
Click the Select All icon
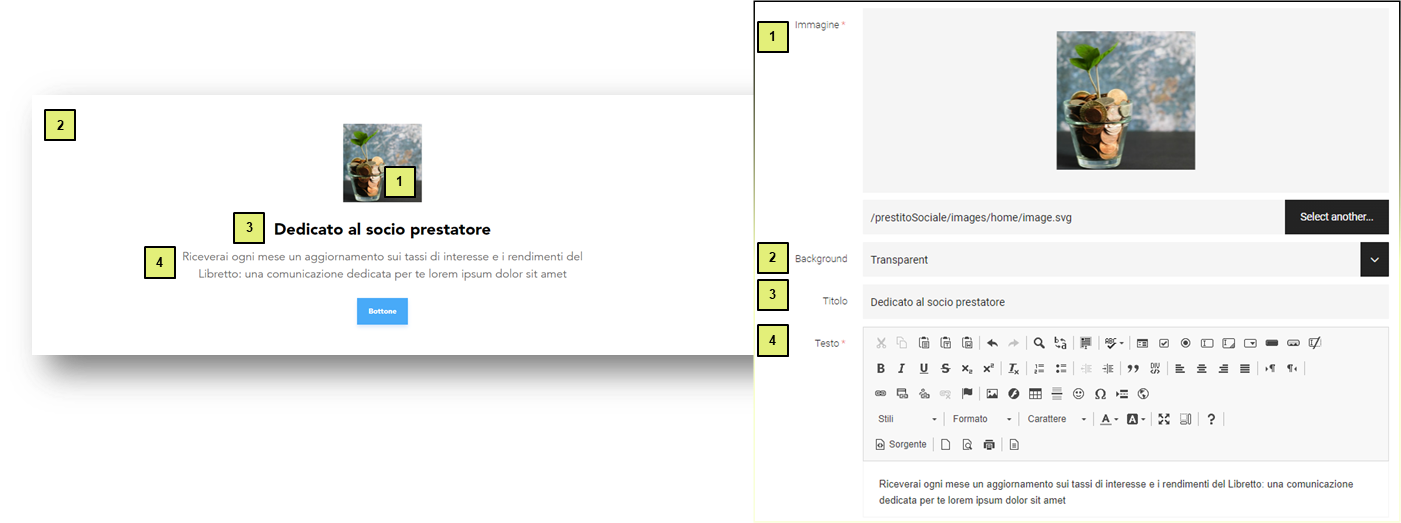(x=1087, y=343)
